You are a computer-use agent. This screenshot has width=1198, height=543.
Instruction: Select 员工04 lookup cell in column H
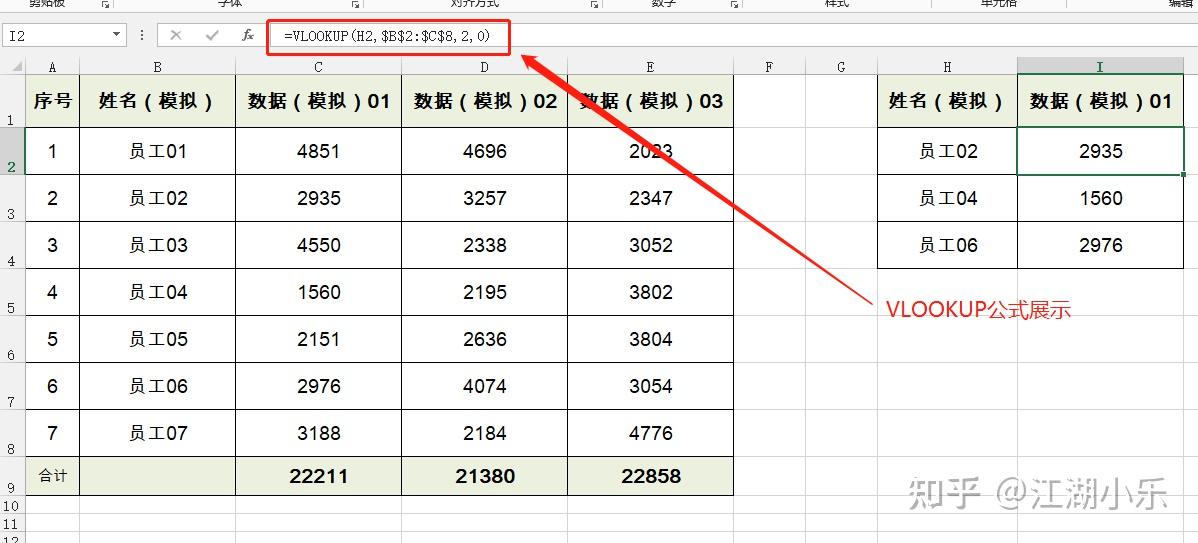pos(947,199)
